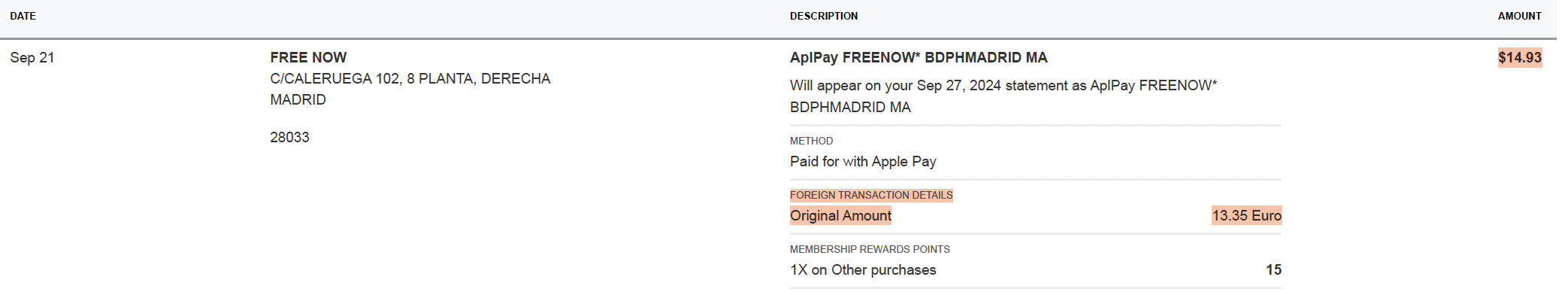
Task: Click the MADRID city text
Action: click(298, 100)
